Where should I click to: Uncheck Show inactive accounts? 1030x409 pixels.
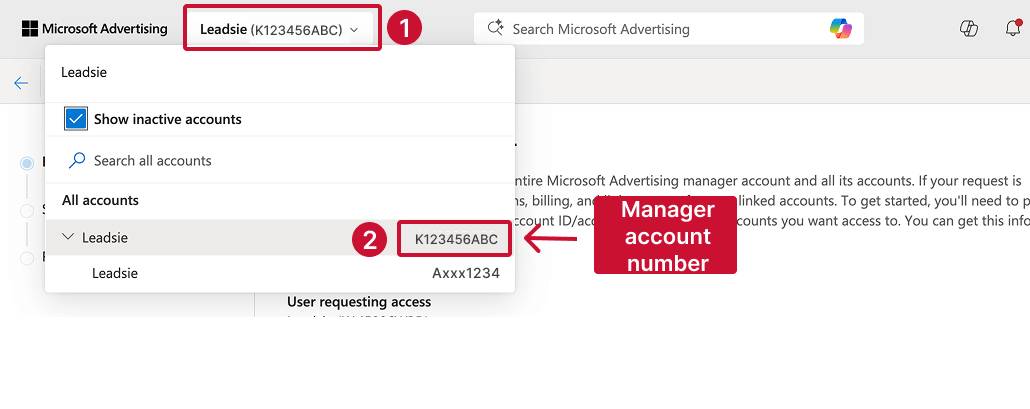coord(76,119)
